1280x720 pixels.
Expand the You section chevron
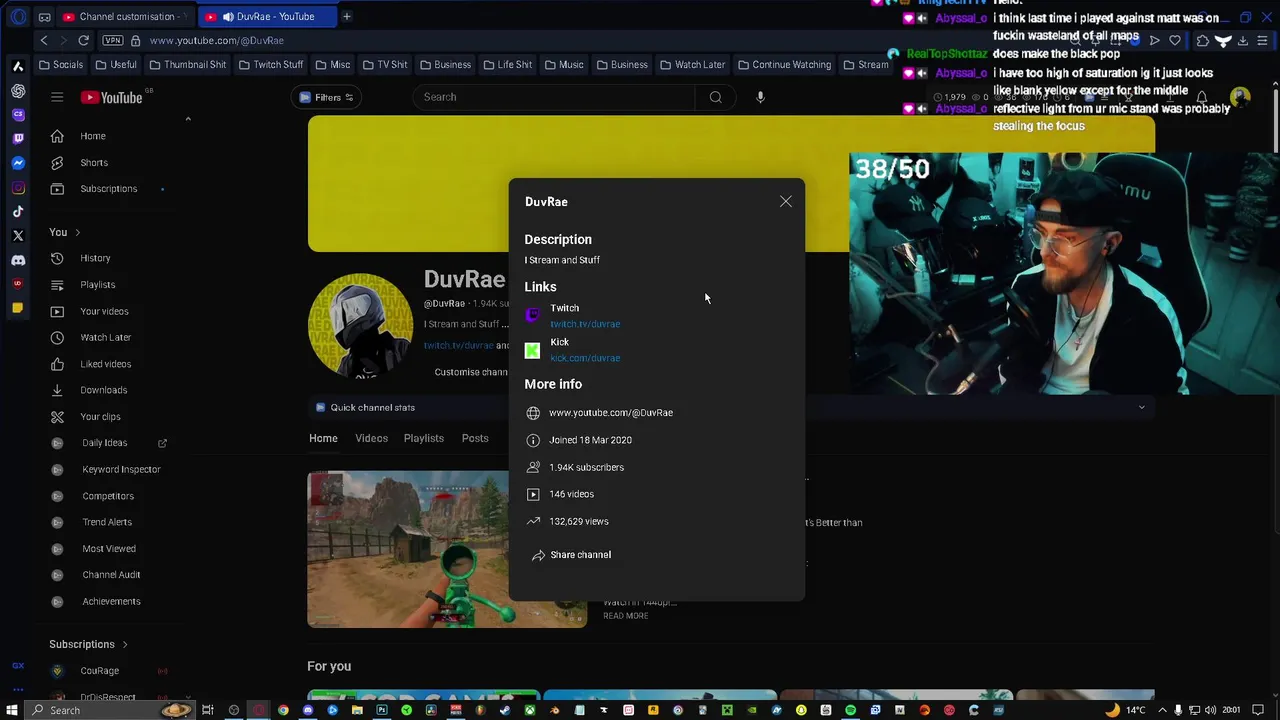coord(77,233)
